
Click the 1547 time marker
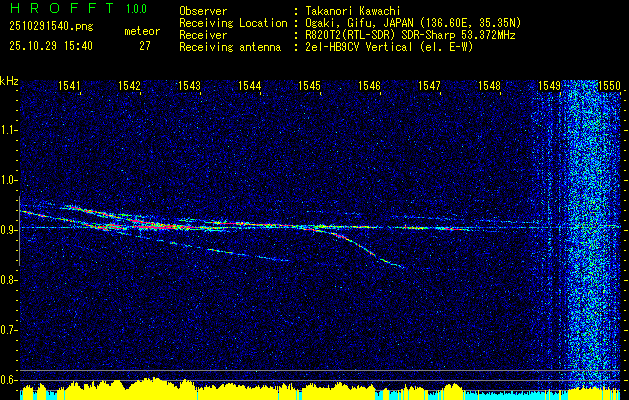pos(430,85)
